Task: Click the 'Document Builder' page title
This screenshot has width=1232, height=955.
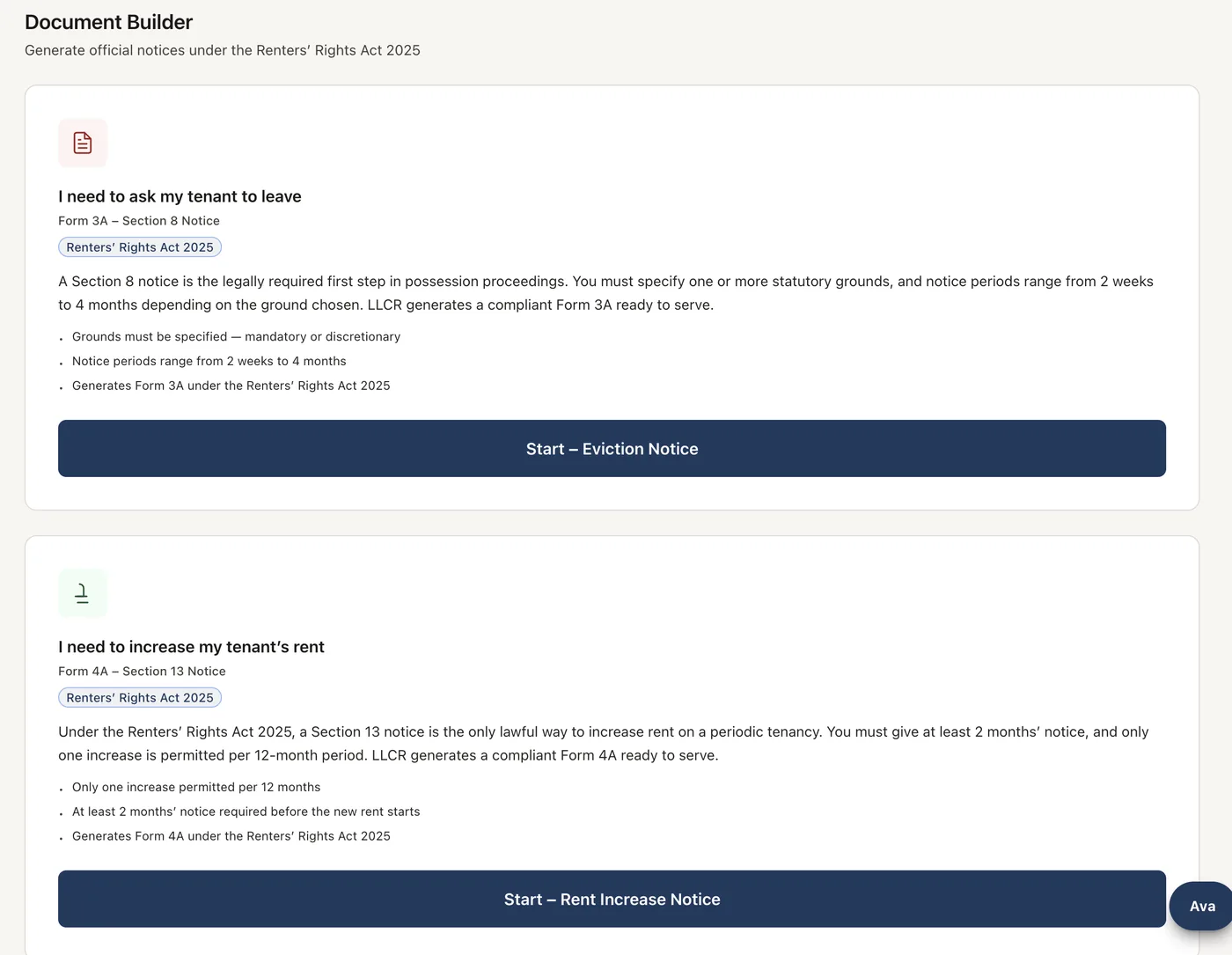Action: [108, 22]
